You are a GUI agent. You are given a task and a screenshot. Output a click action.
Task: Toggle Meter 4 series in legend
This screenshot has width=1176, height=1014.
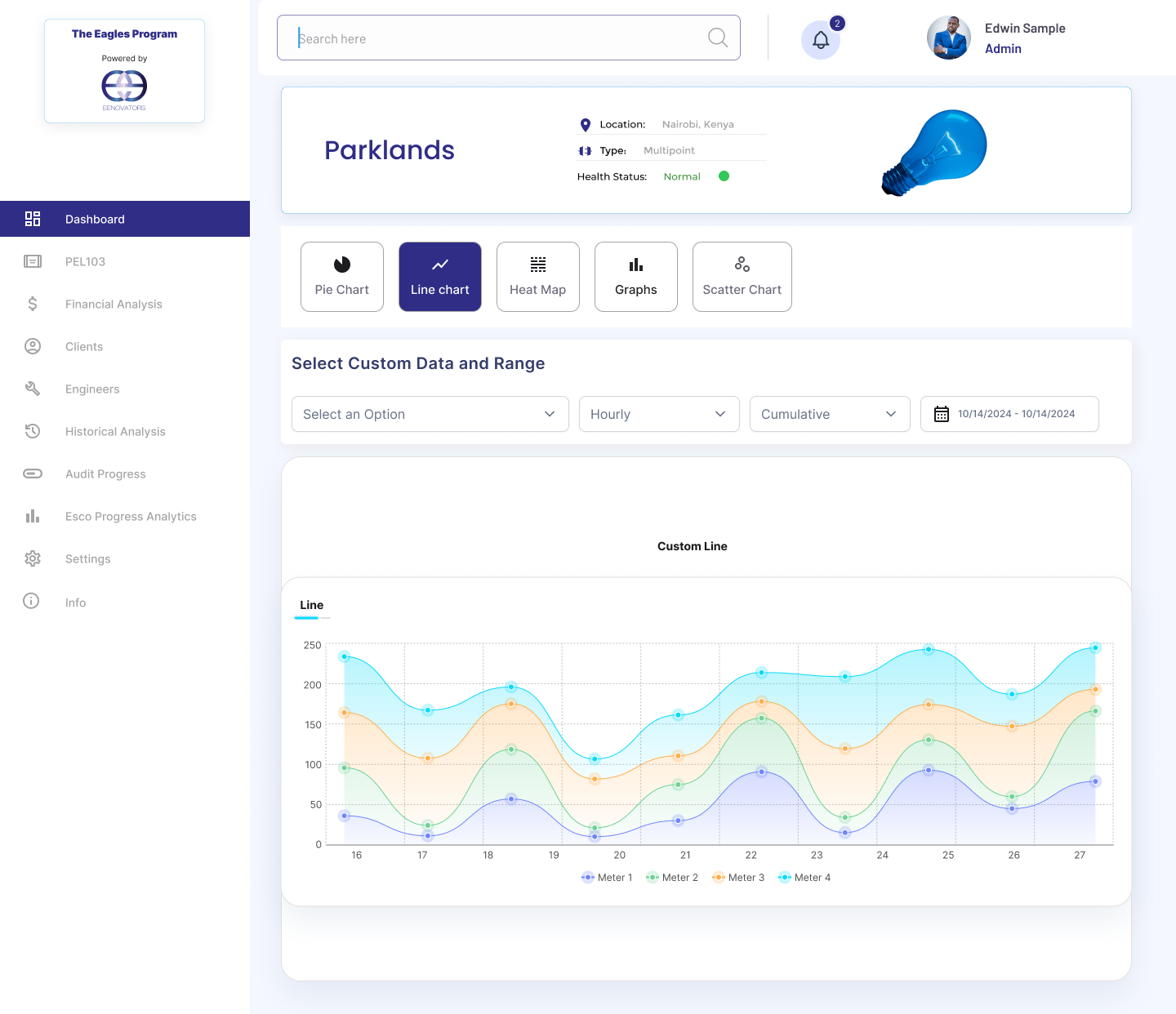pyautogui.click(x=804, y=878)
